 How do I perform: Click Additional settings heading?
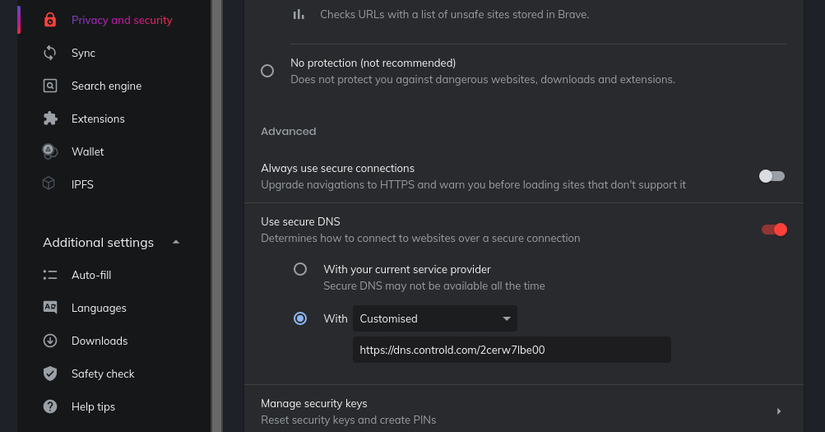point(98,243)
